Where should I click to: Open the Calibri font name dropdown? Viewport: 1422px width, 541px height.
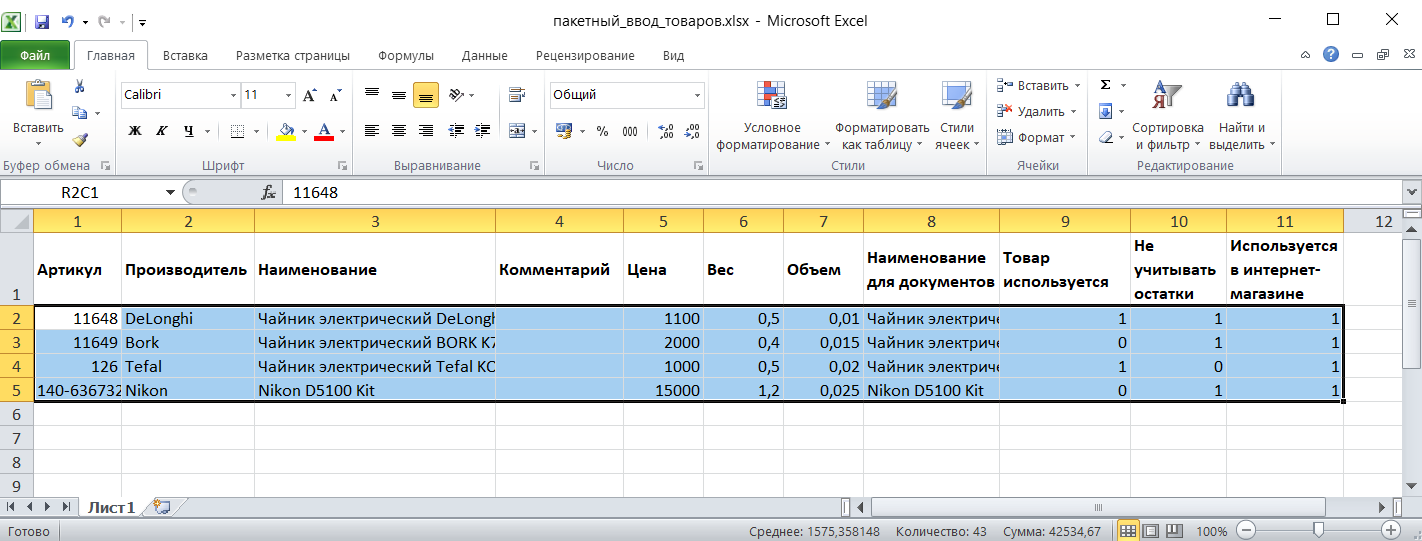click(233, 95)
